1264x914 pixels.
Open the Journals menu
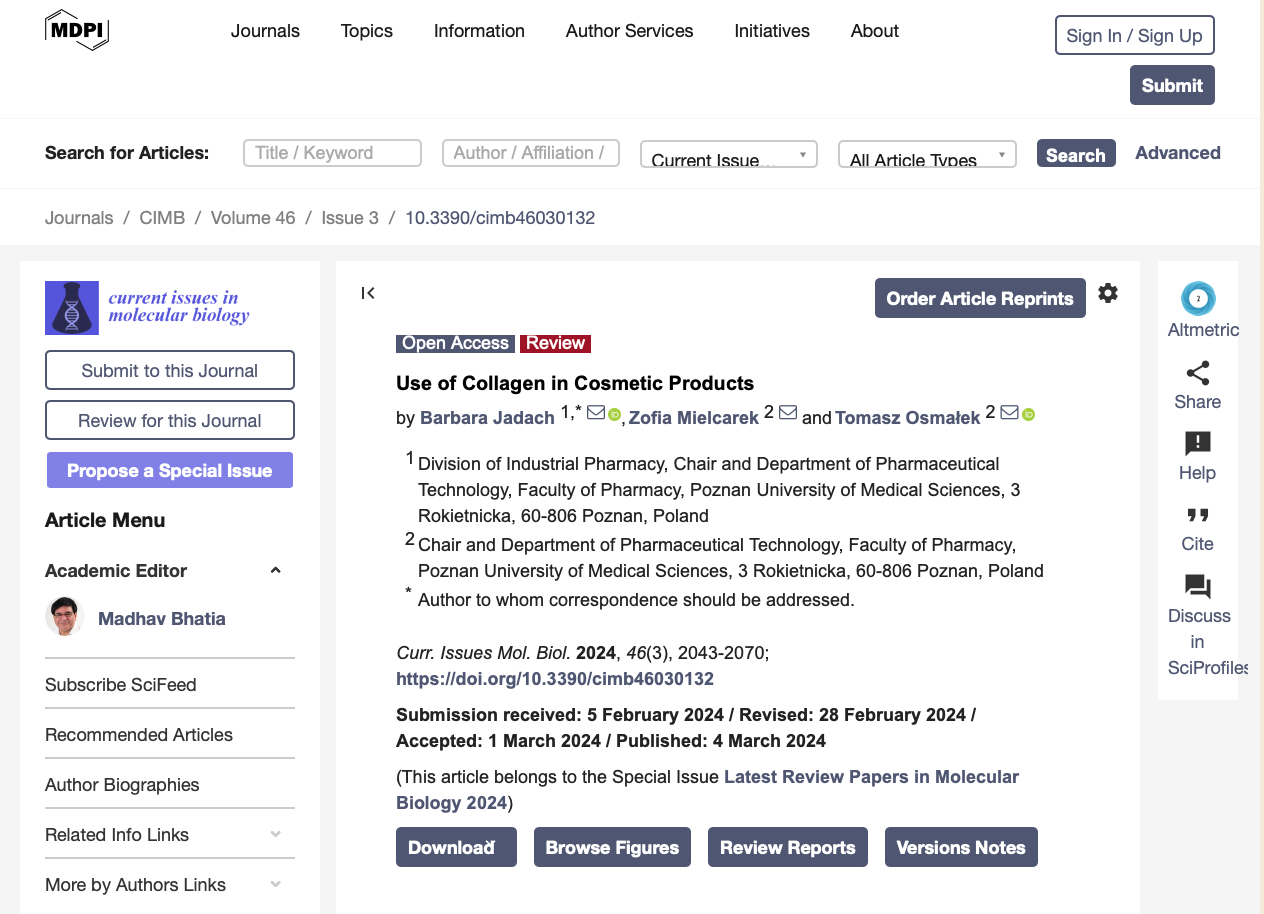tap(265, 31)
